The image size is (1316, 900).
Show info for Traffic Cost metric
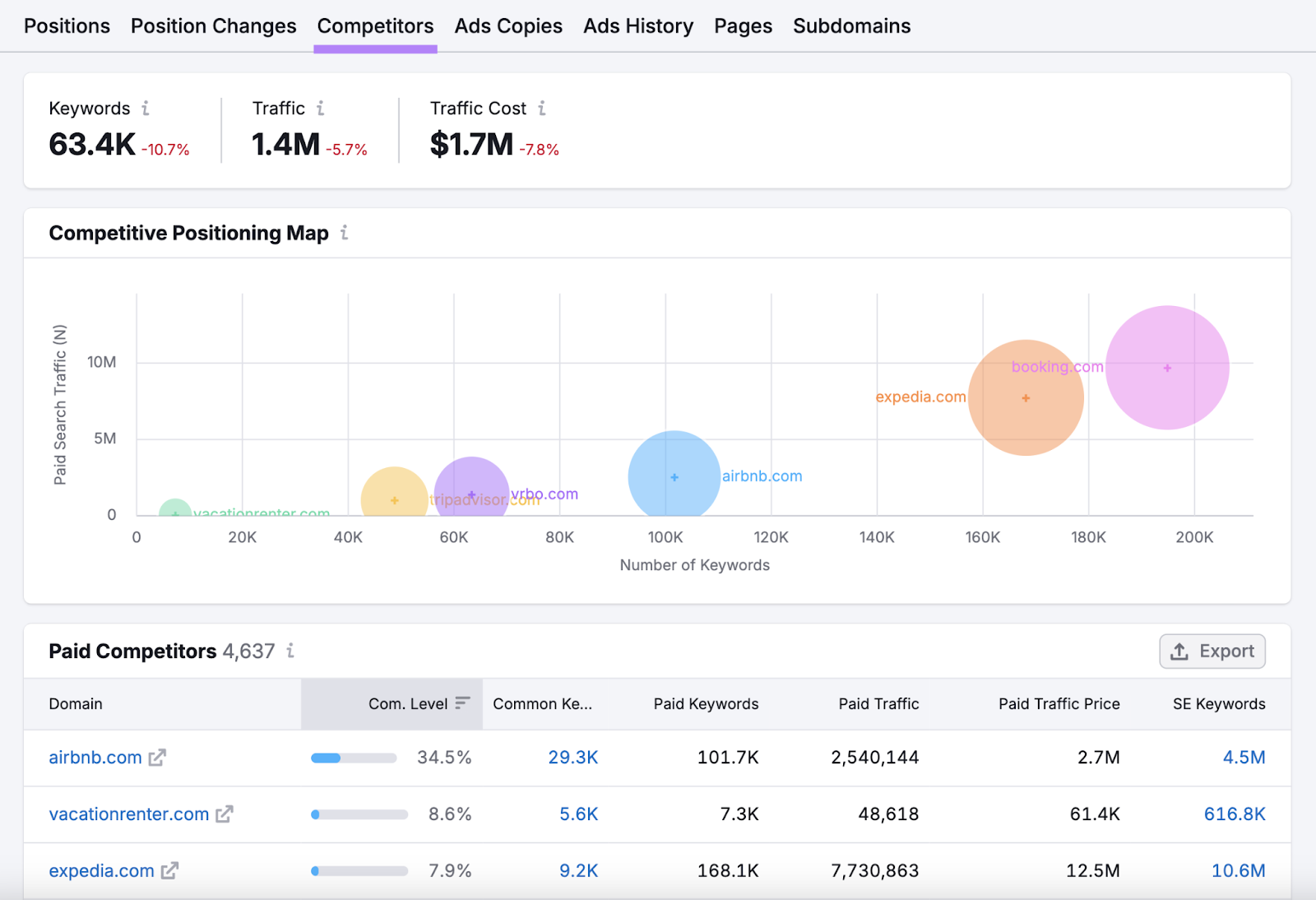(x=542, y=108)
